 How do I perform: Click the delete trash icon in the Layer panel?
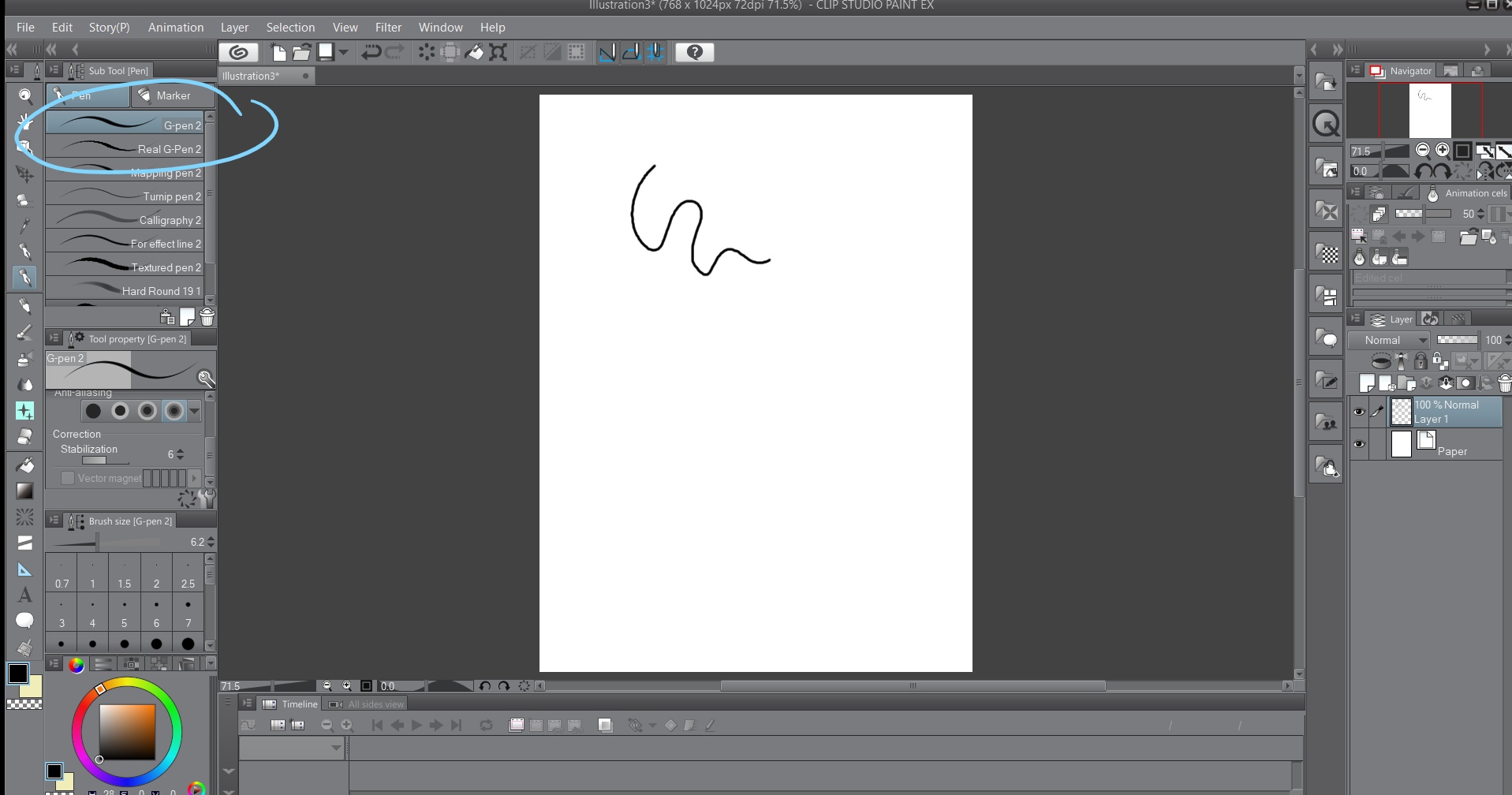[1504, 383]
